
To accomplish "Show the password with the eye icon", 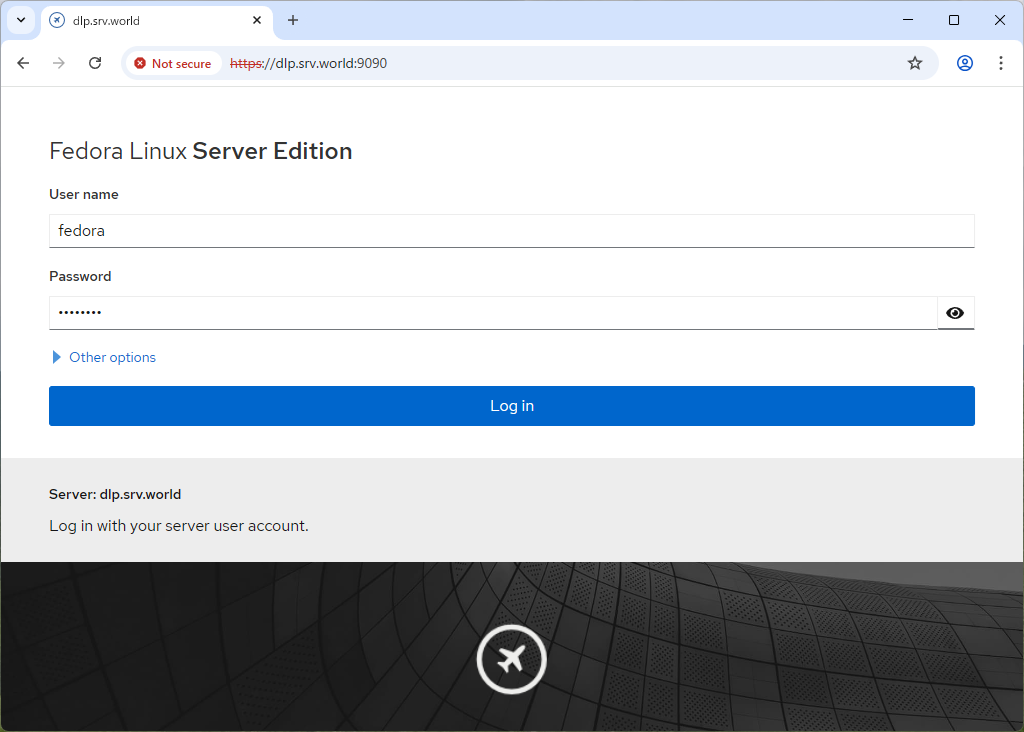I will click(955, 313).
